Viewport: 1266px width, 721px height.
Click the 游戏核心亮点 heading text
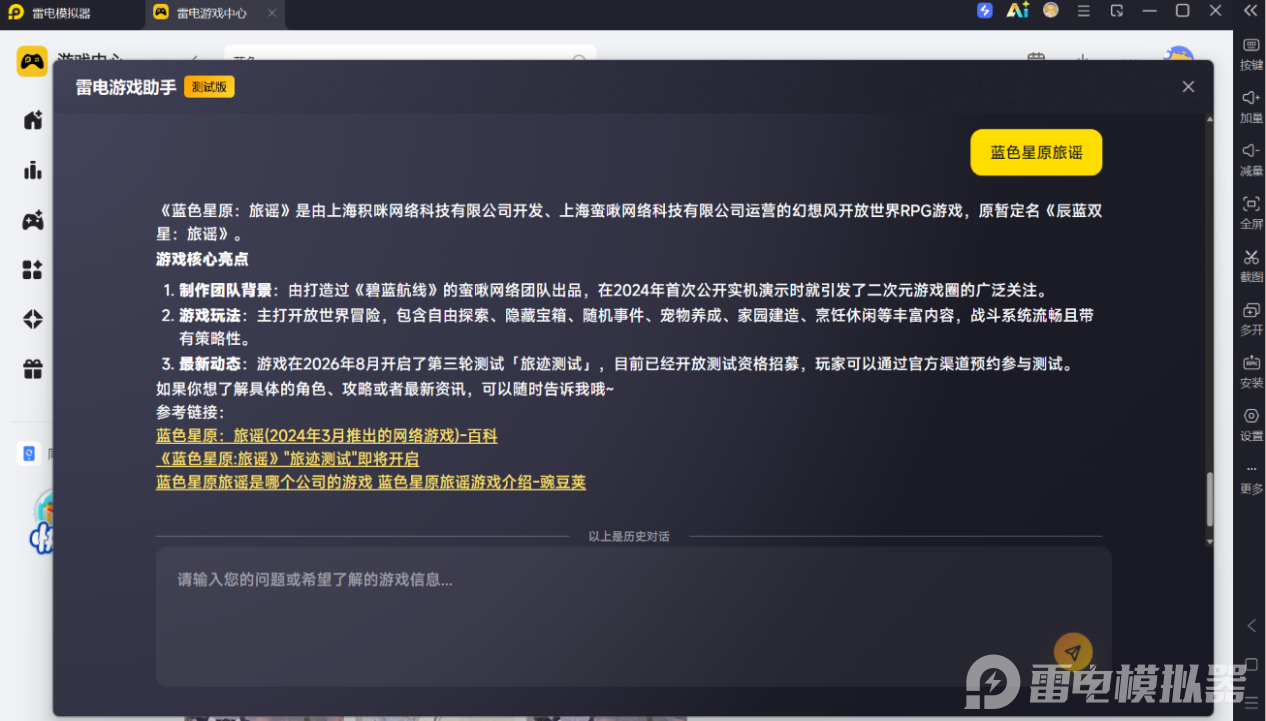tap(202, 259)
